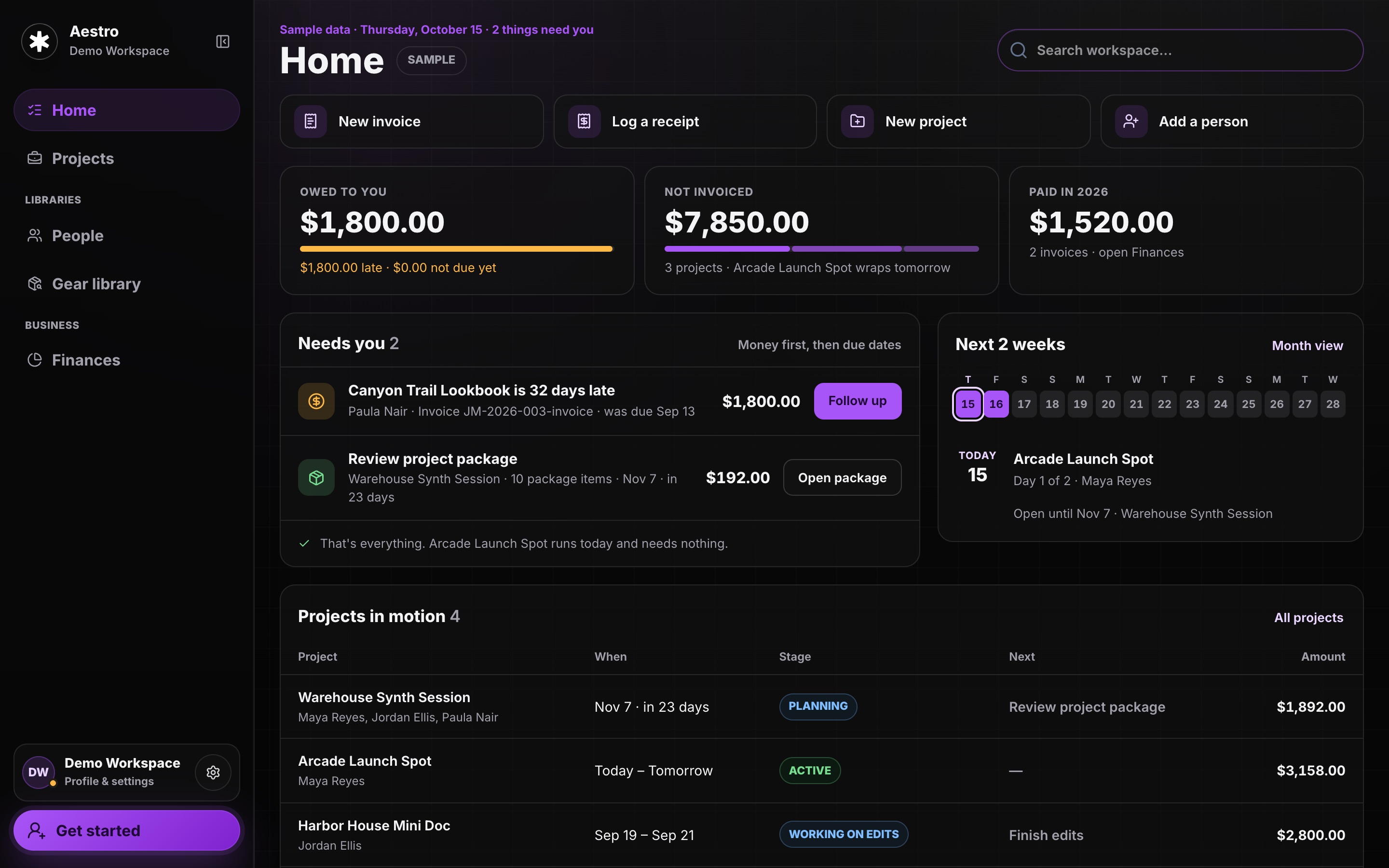Open Demo Workspace profile & settings
Image resolution: width=1389 pixels, height=868 pixels.
pos(127,773)
